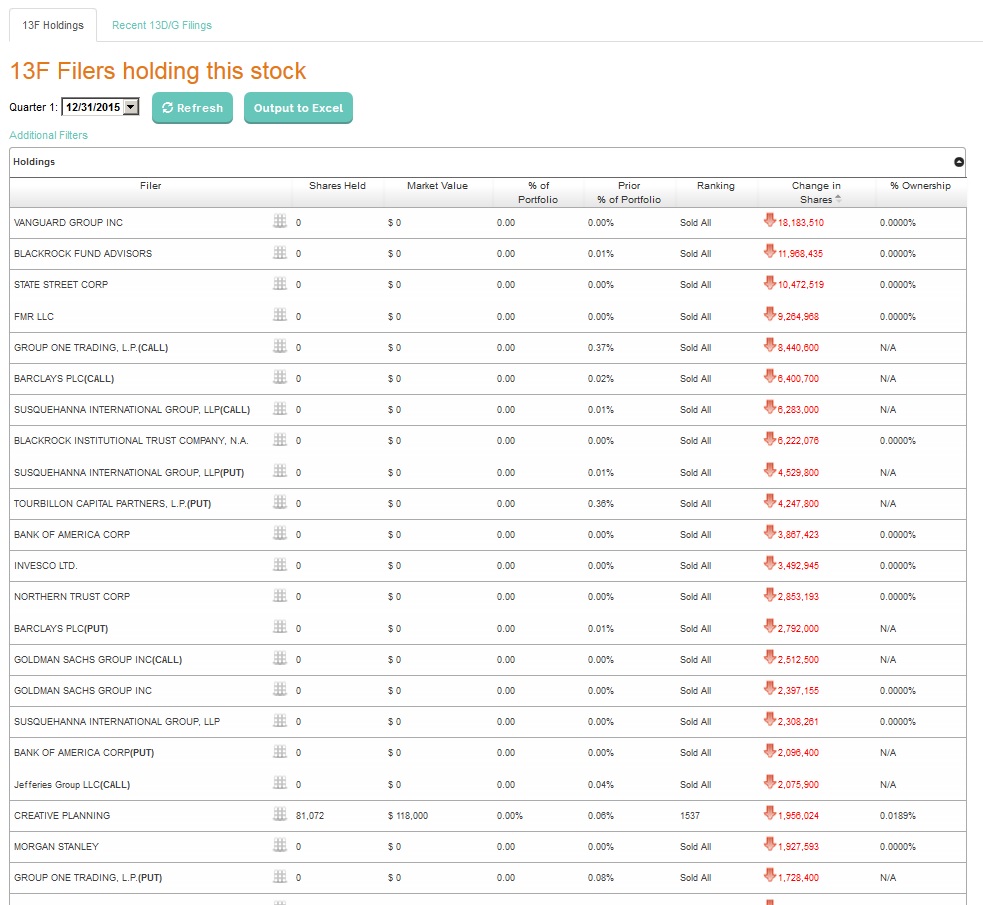Image resolution: width=983 pixels, height=905 pixels.
Task: Click grid icon beside Creative Planning
Action: tap(280, 815)
